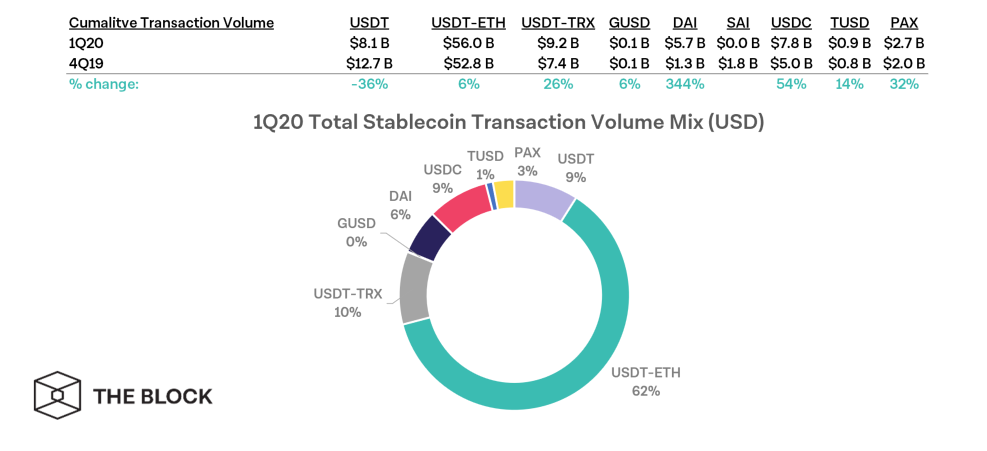This screenshot has width=987, height=451.
Task: Select the gray USDT-TRX donut segment
Action: (x=414, y=288)
